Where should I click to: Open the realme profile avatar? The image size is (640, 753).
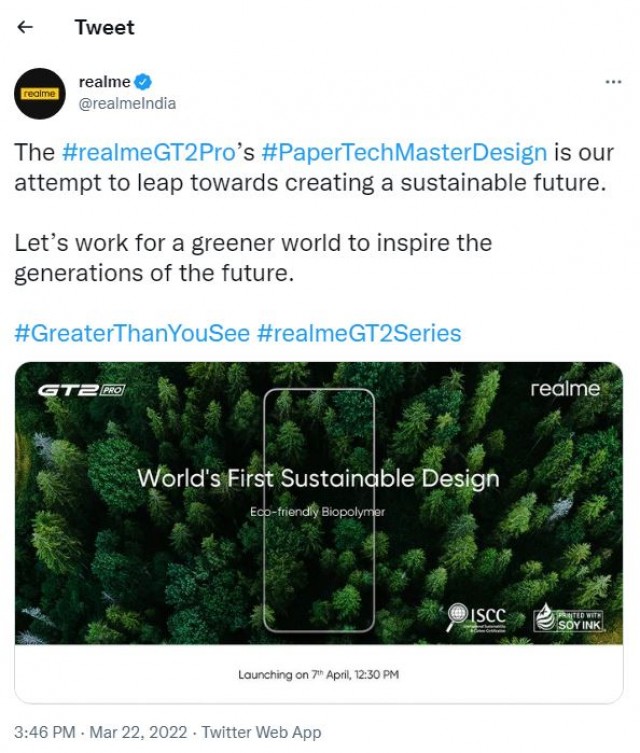pos(40,92)
